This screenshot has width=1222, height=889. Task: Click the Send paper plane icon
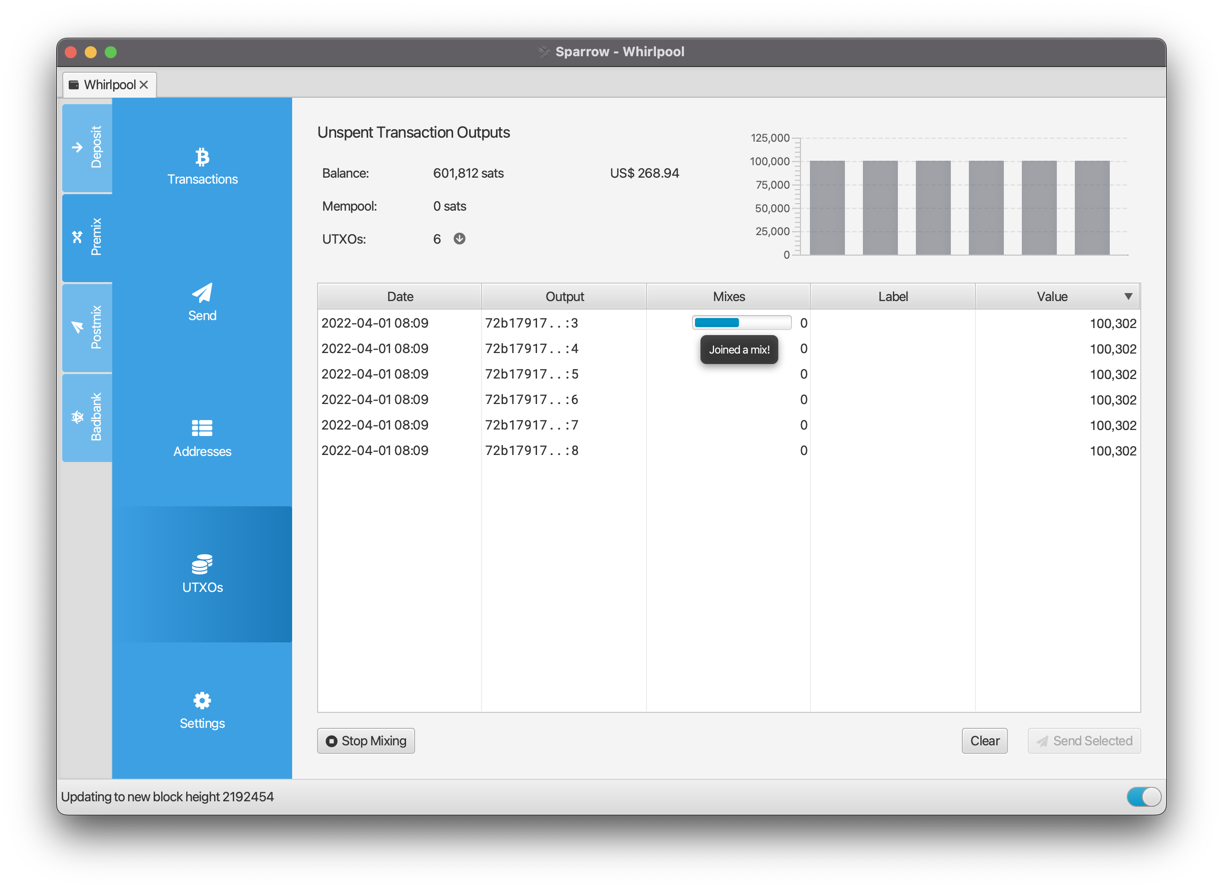202,293
